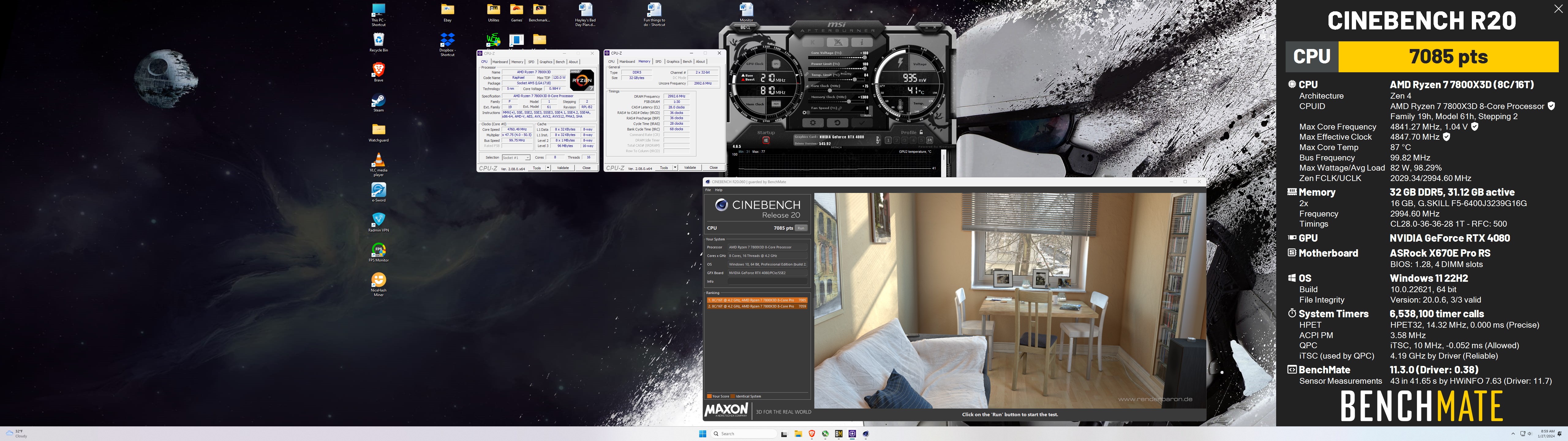Viewport: 1568px width, 441px height.
Task: Open Bench tab in right CPU-Z window
Action: pyautogui.click(x=687, y=62)
